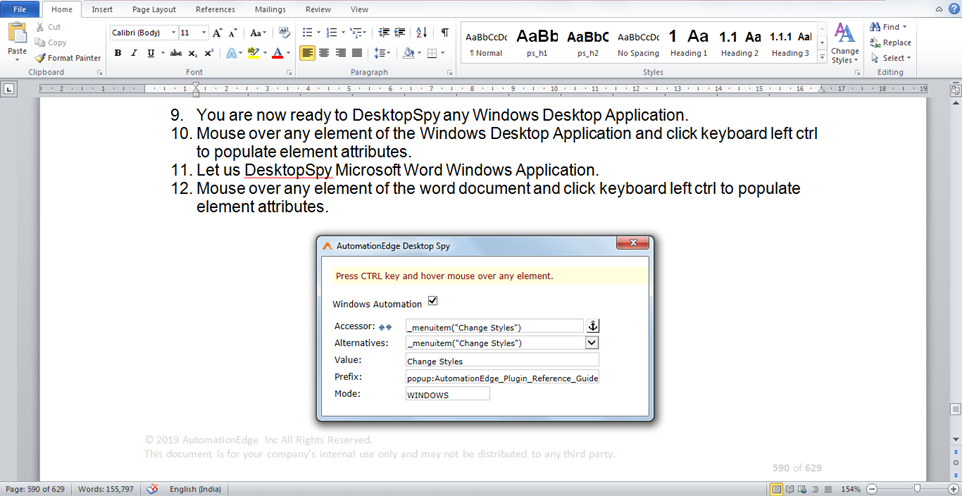Switch to Web Layout view
Screen dimensions: 963x496
pos(803,489)
